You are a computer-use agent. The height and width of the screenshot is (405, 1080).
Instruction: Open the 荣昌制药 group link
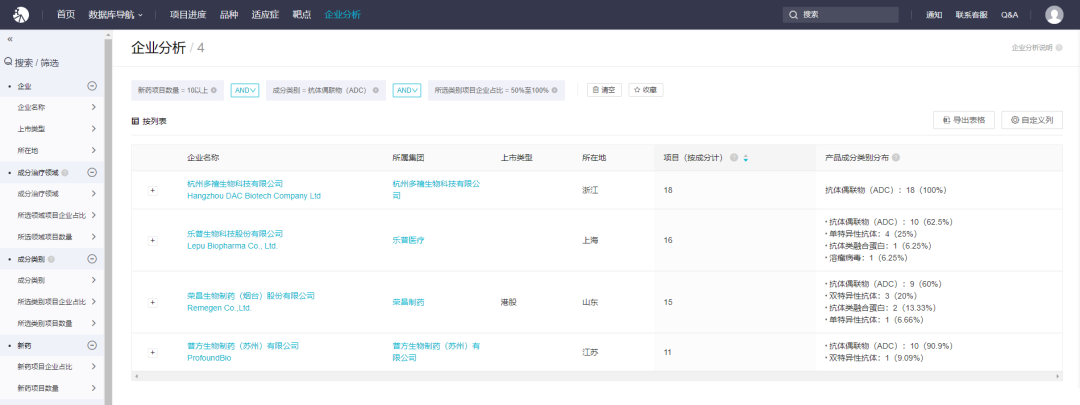(x=408, y=302)
